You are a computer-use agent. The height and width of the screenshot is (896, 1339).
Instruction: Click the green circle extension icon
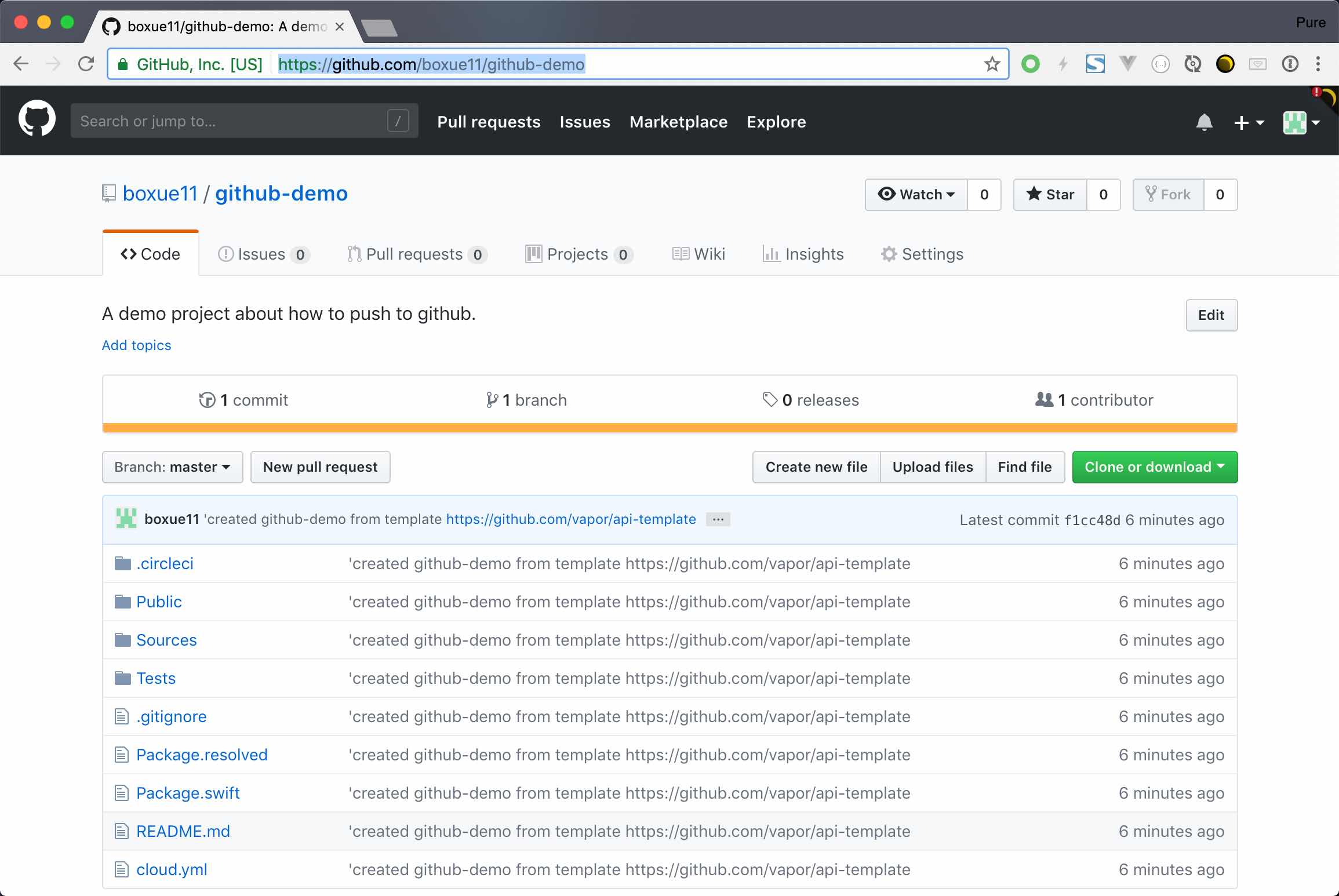click(x=1031, y=64)
